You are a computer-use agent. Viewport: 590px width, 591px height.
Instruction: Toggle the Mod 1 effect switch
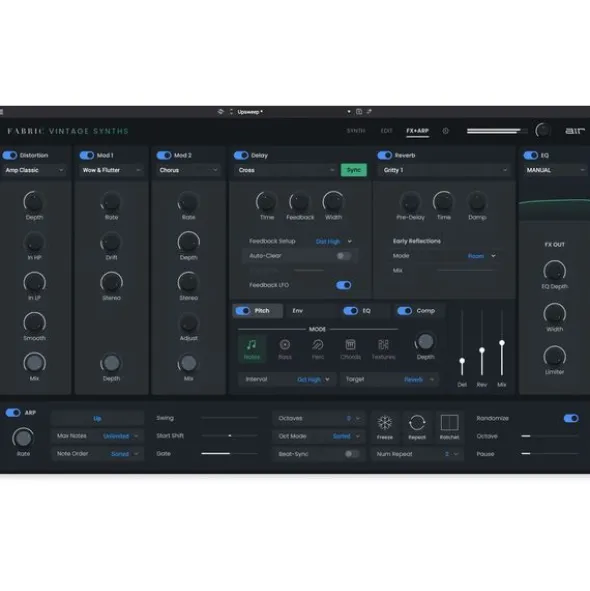point(87,155)
